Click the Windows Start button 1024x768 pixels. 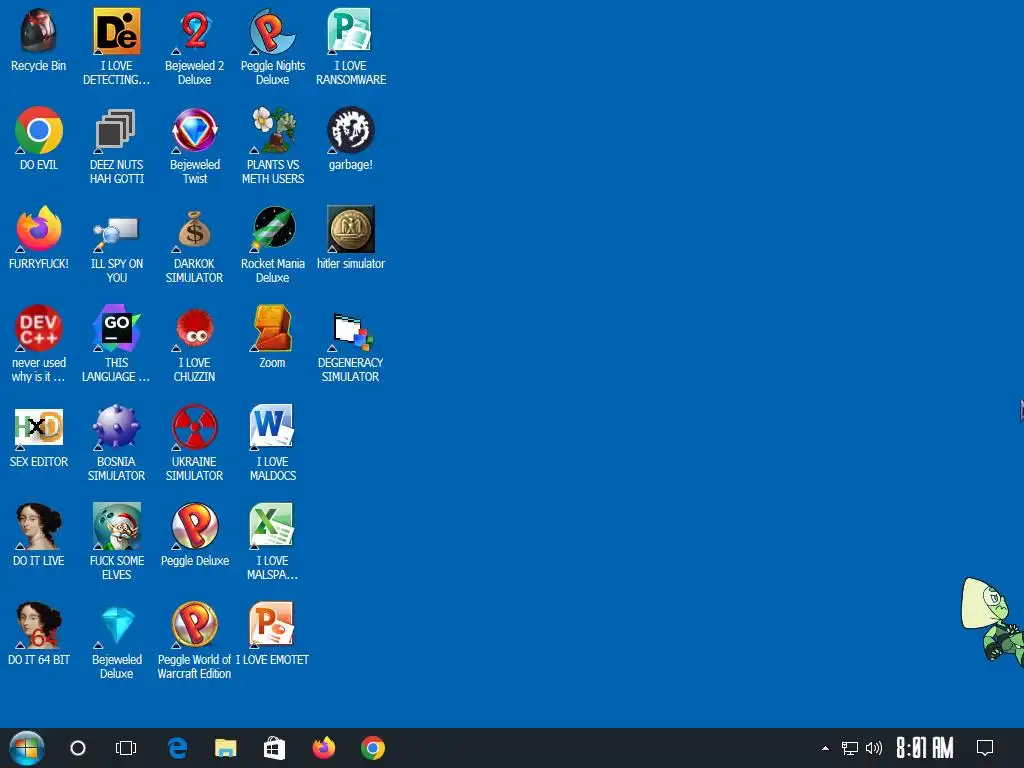pos(27,748)
